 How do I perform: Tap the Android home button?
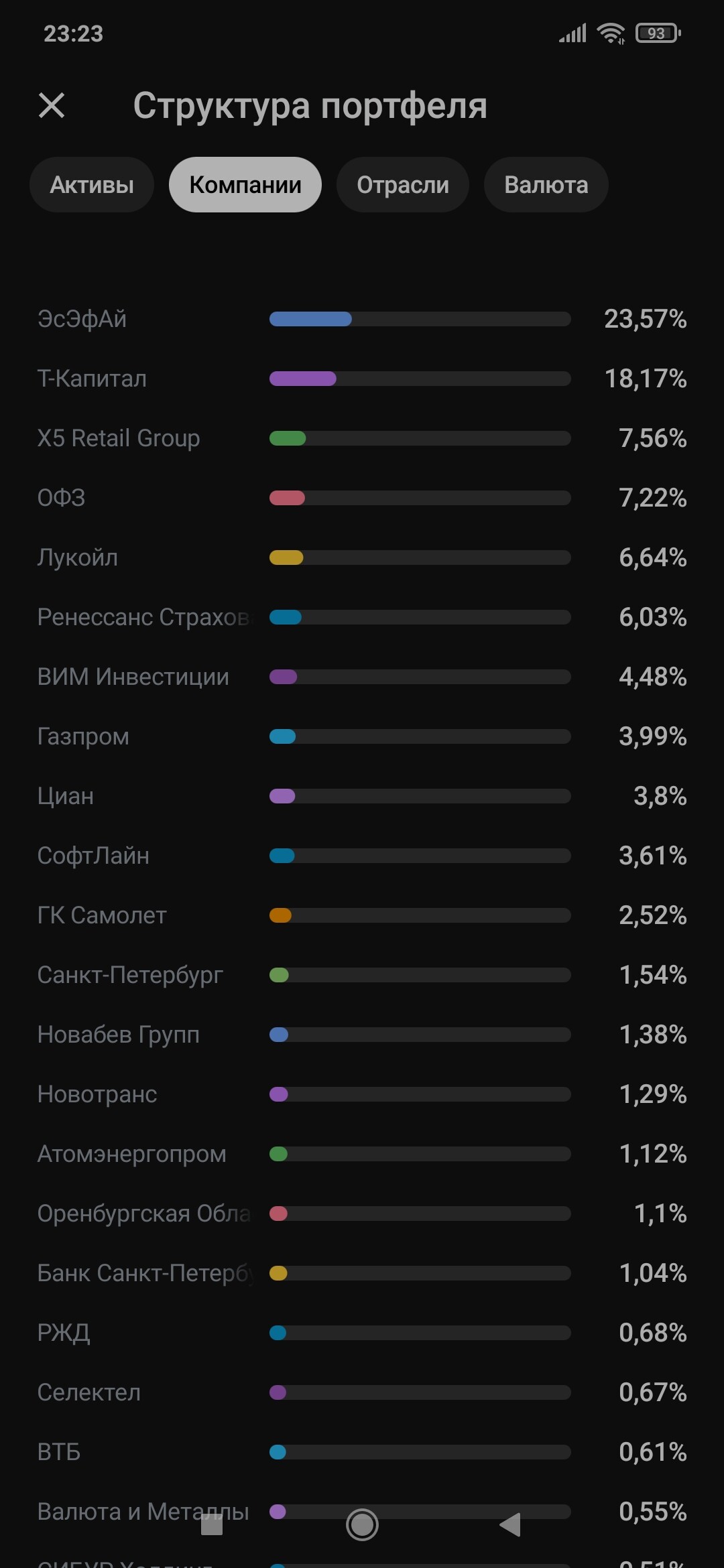(362, 1525)
